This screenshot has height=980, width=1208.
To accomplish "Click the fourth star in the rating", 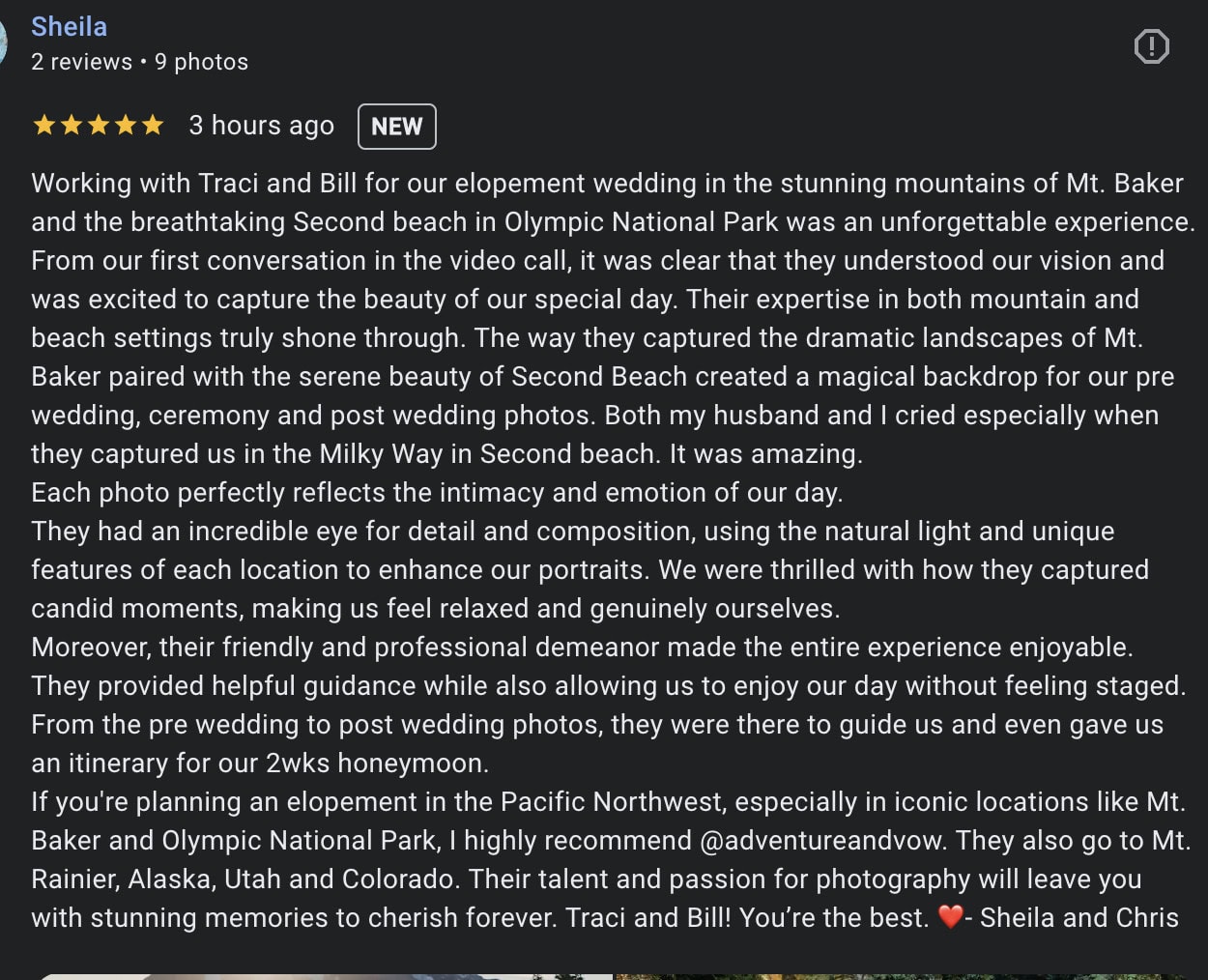I will pyautogui.click(x=126, y=126).
